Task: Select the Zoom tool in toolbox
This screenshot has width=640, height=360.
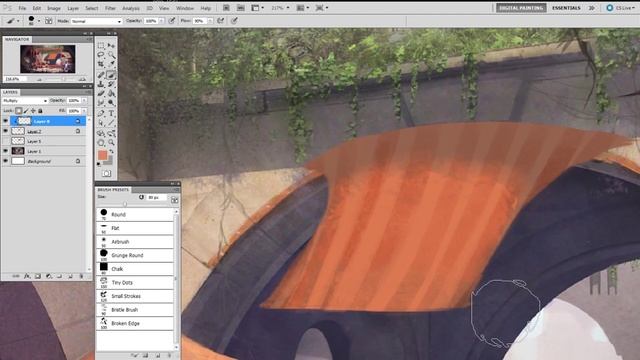Action: pos(111,142)
